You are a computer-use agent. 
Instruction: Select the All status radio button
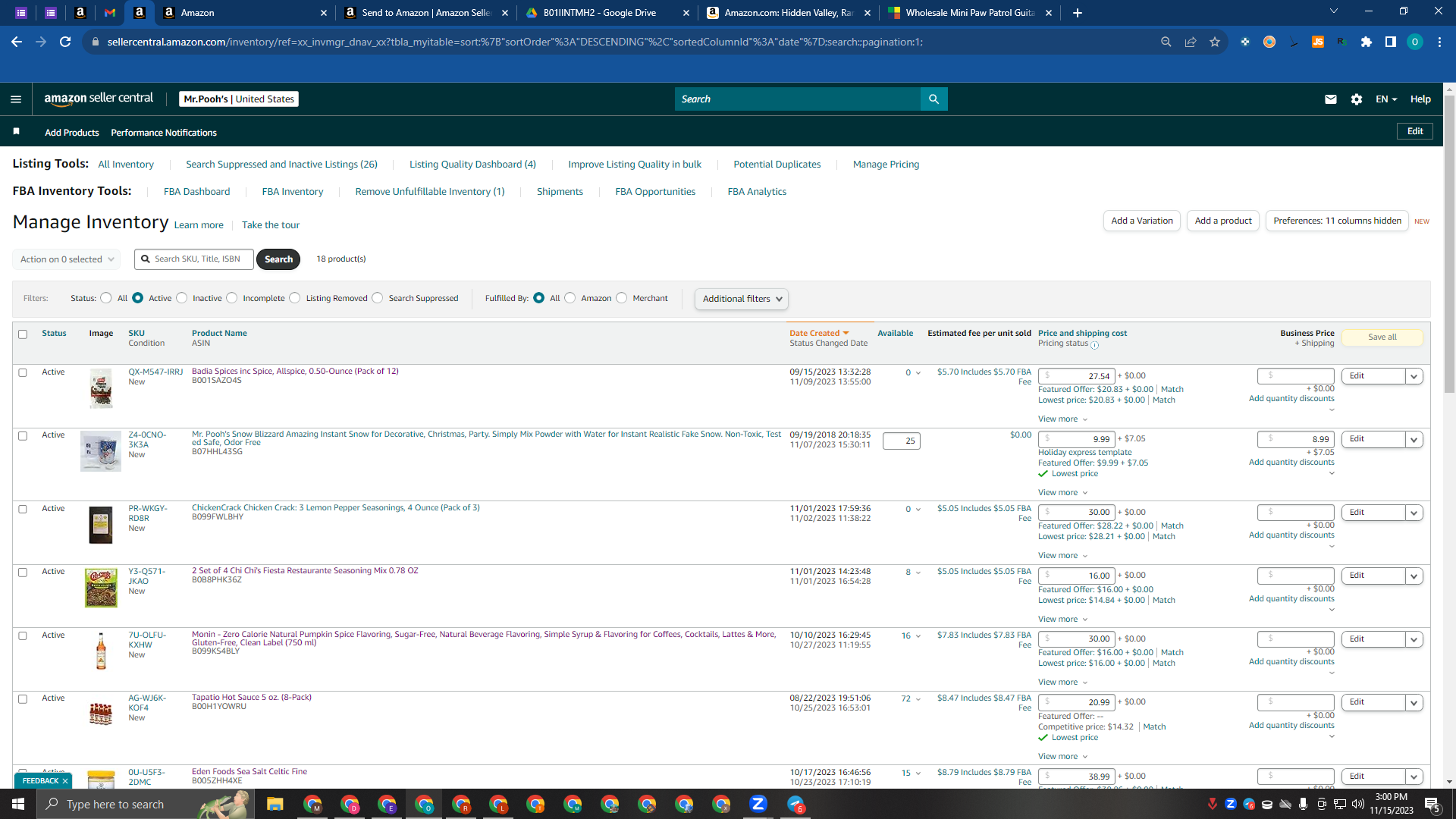click(x=106, y=298)
